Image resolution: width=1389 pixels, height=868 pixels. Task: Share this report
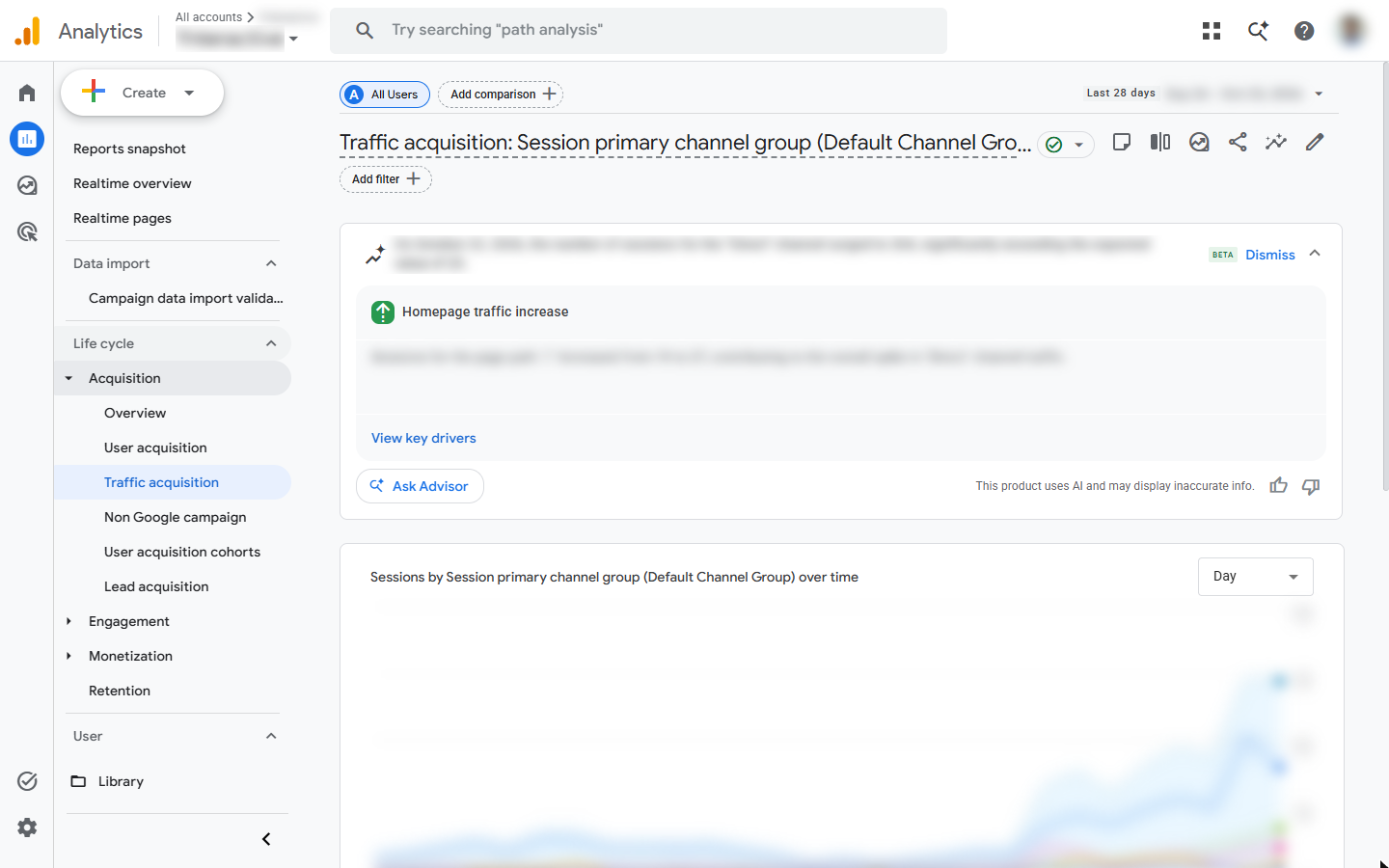[x=1238, y=142]
